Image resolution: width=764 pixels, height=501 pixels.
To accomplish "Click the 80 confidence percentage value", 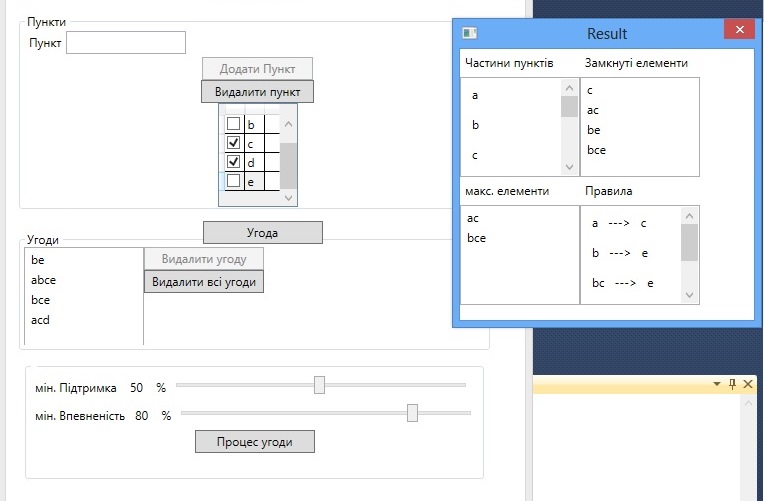I will [x=142, y=416].
